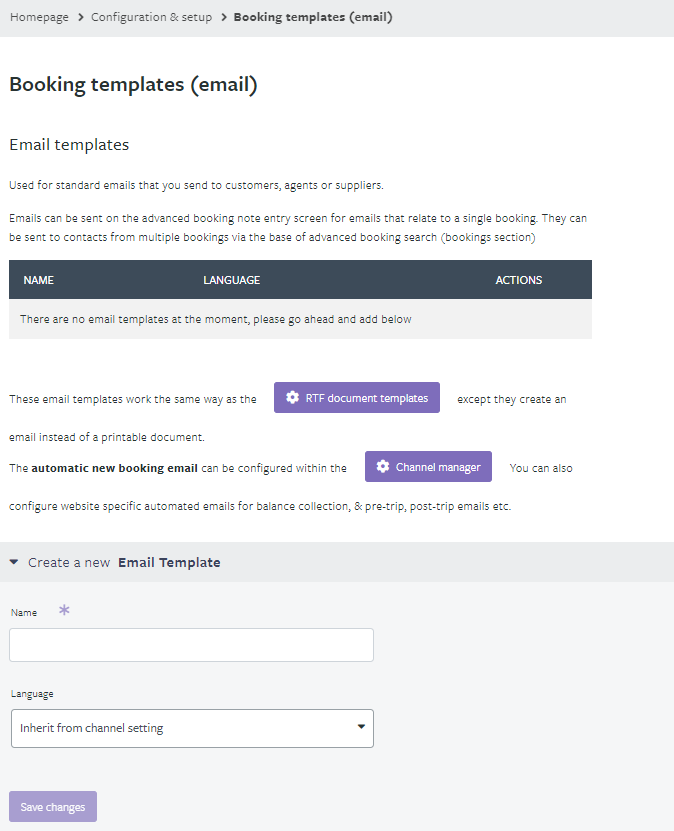The image size is (674, 831).
Task: Go to Homepage breadcrumb link
Action: click(x=39, y=17)
